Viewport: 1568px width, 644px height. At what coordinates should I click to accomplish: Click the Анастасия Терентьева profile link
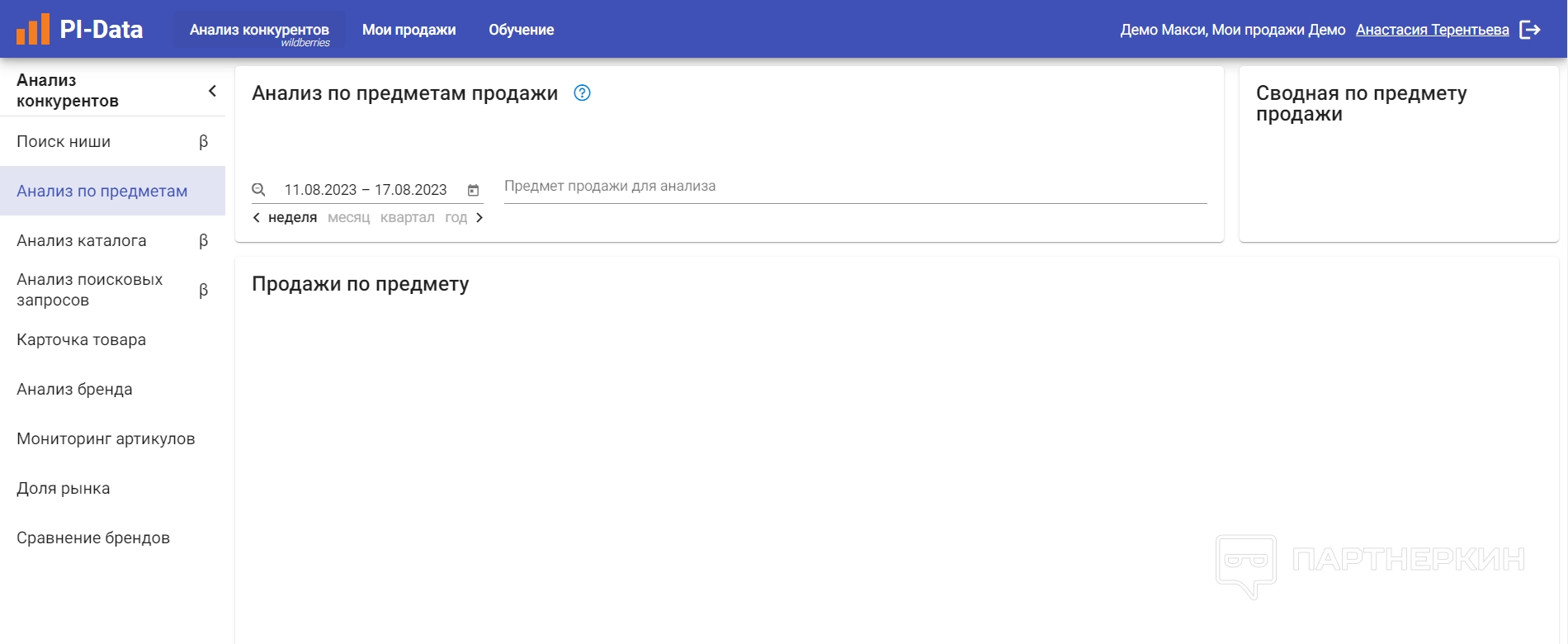click(x=1433, y=30)
